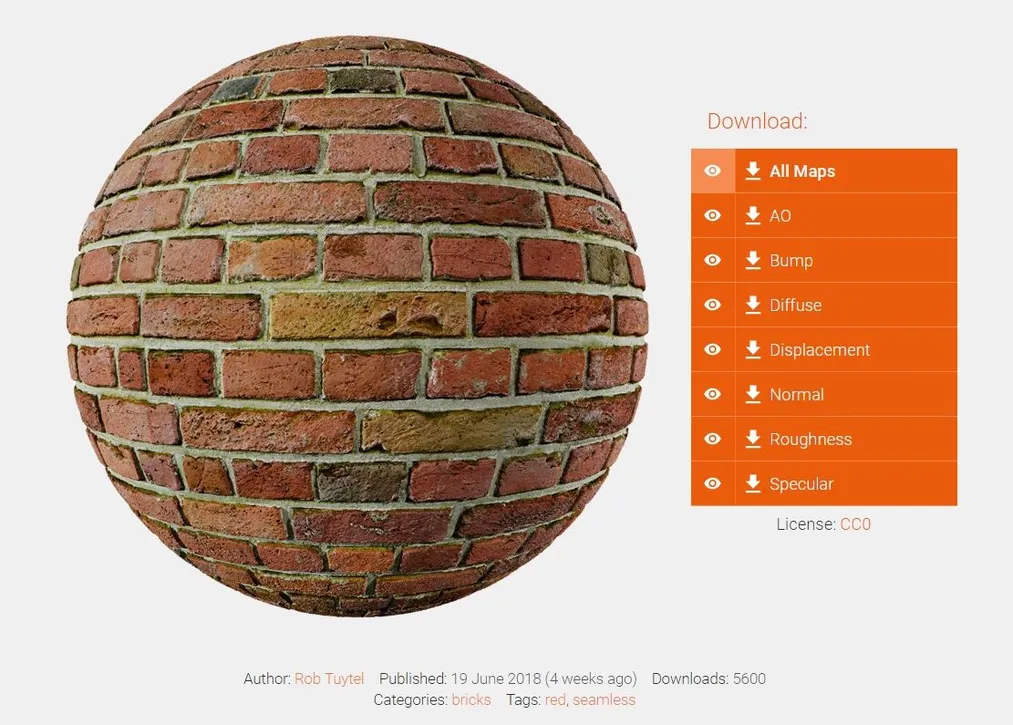
Task: Open the CC0 license link
Action: click(x=855, y=524)
